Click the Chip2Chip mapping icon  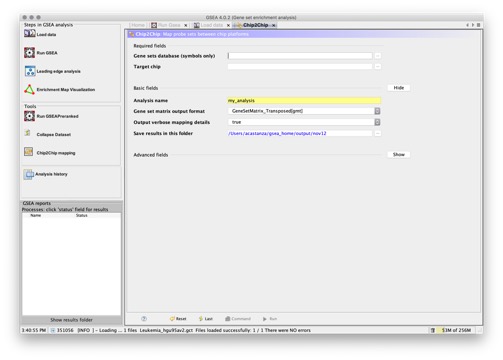(29, 152)
